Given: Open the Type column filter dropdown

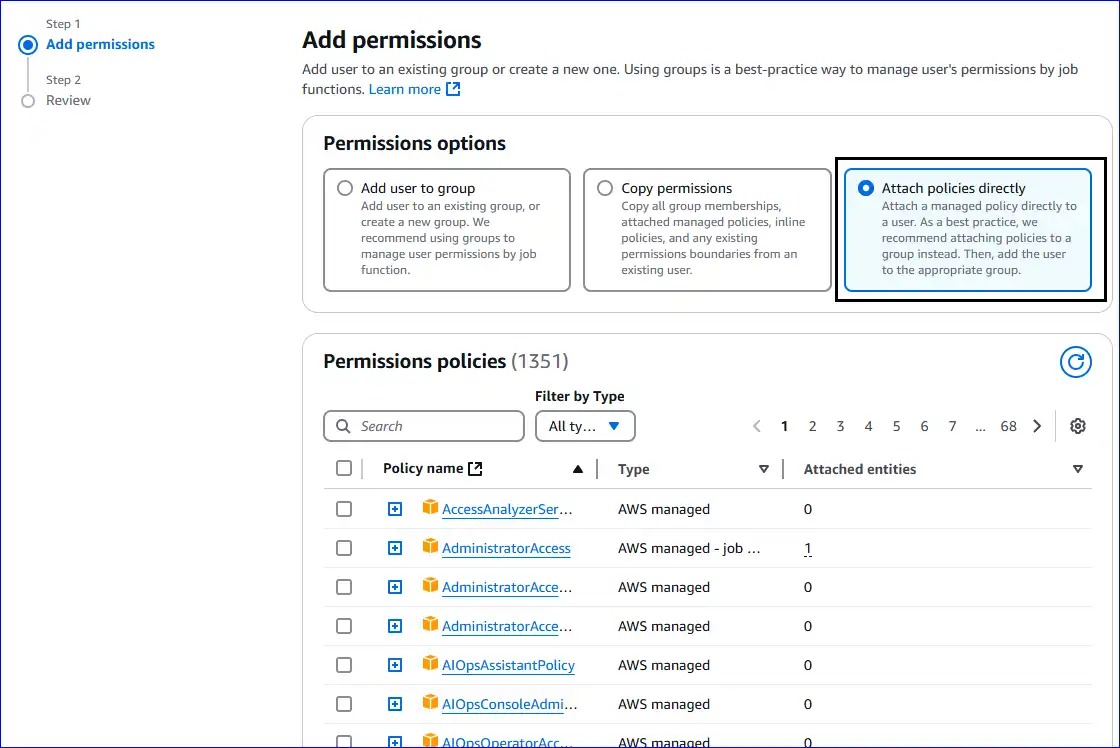Looking at the screenshot, I should [x=764, y=468].
